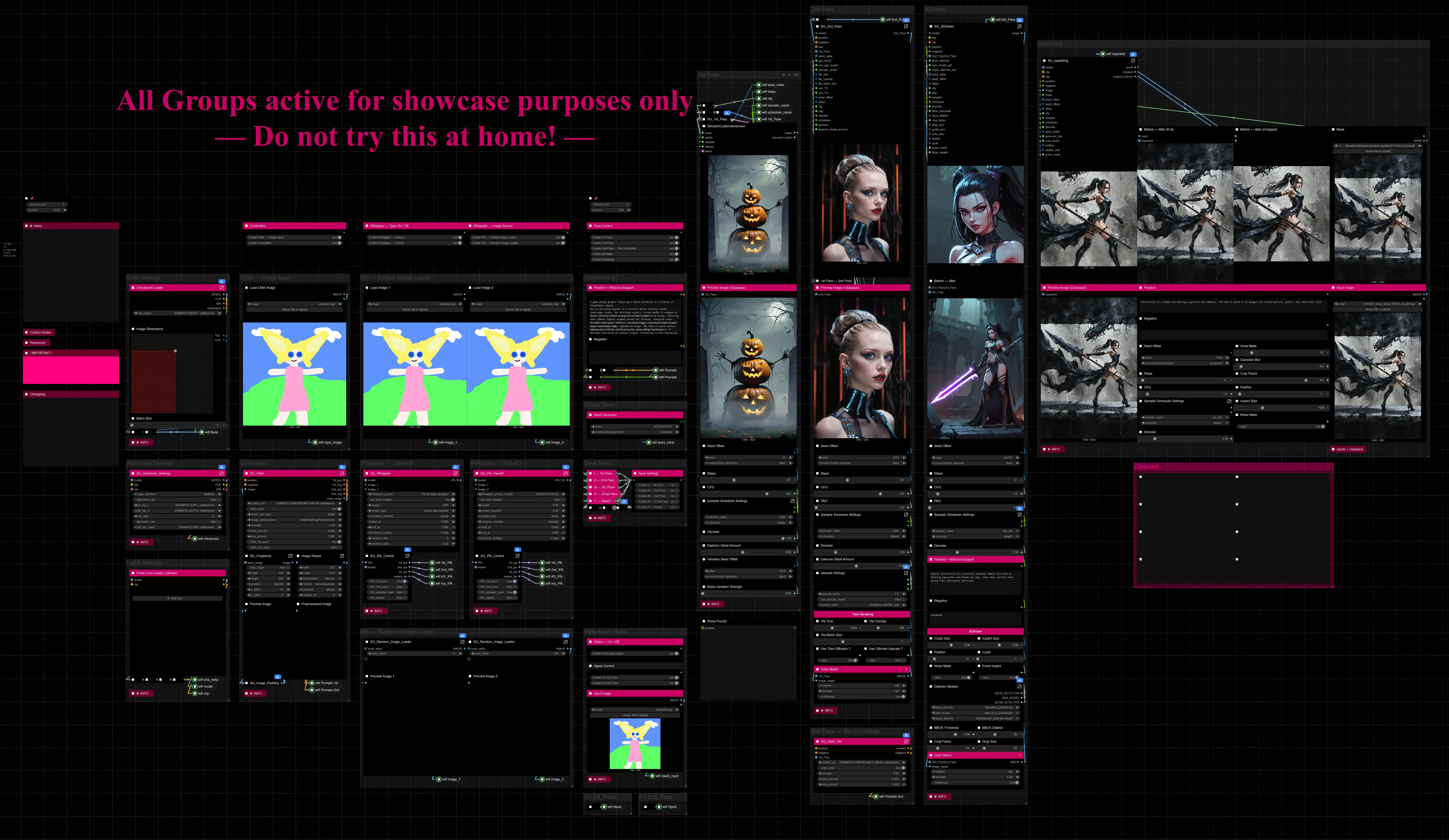
Task: Select the Resources node title
Action: 37,343
